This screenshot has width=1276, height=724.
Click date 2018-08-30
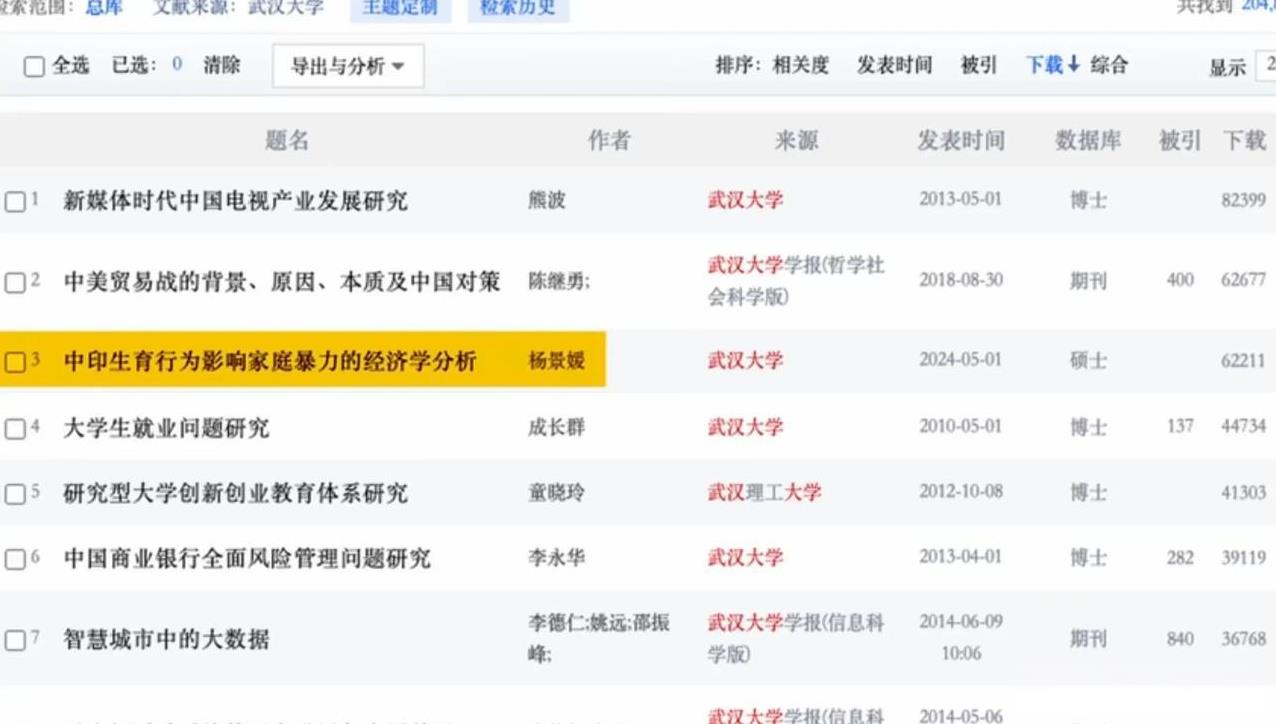(x=960, y=280)
